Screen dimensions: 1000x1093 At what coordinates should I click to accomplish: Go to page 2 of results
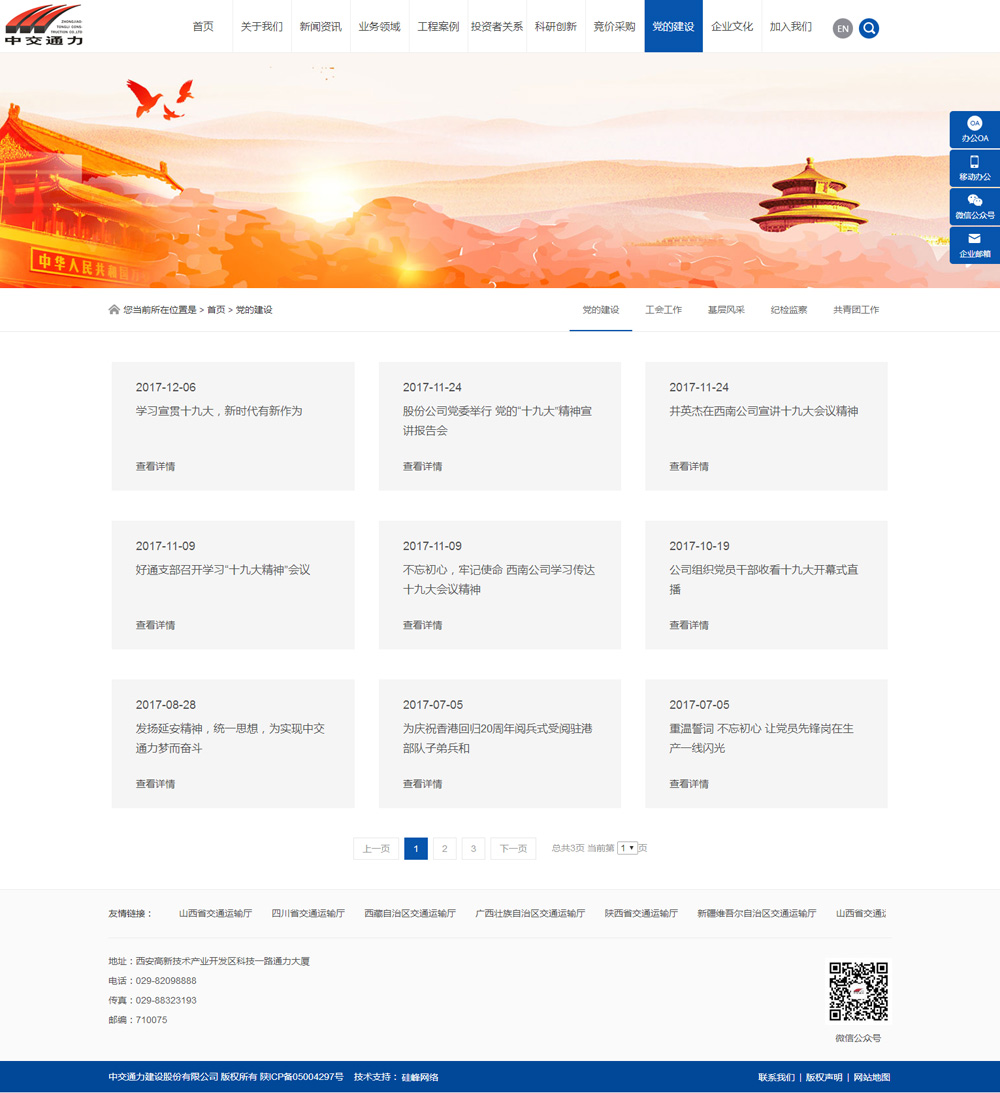click(x=445, y=849)
